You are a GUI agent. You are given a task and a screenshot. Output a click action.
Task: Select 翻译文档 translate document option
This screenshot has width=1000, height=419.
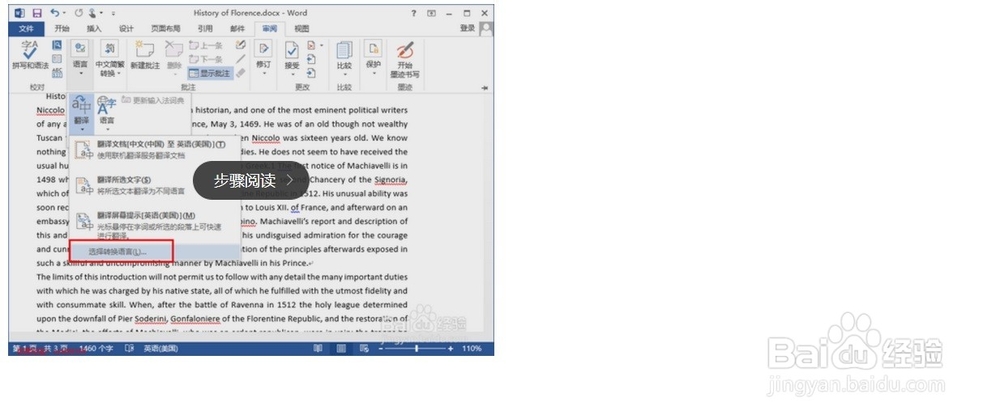click(154, 150)
